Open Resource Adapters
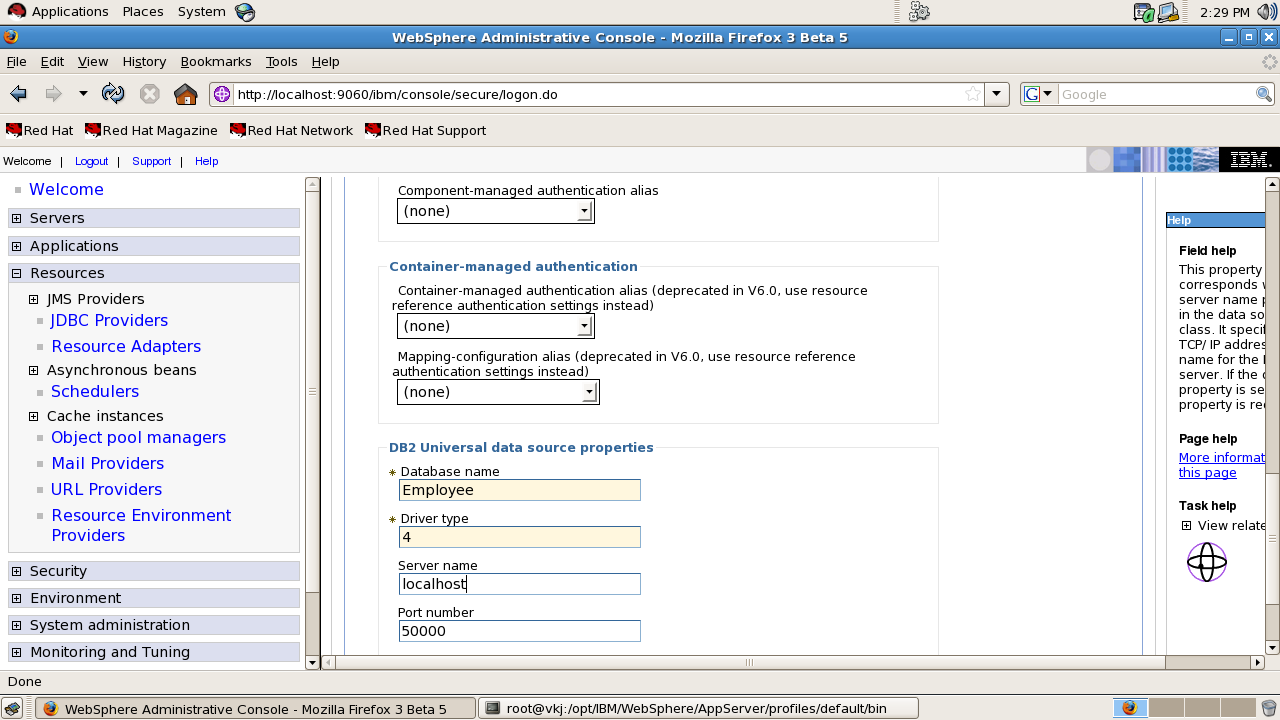 click(x=126, y=346)
